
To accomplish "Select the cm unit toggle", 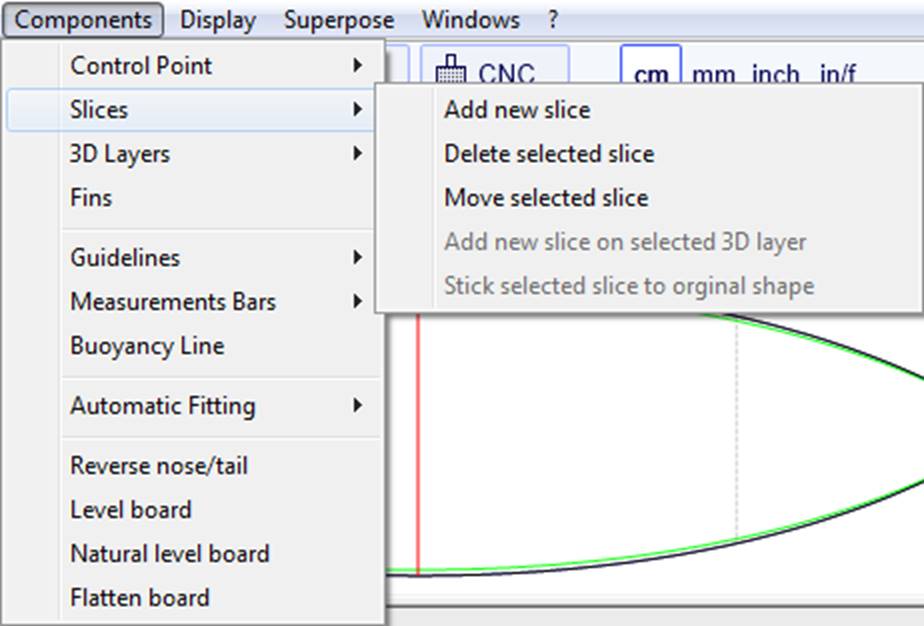I will pyautogui.click(x=651, y=74).
